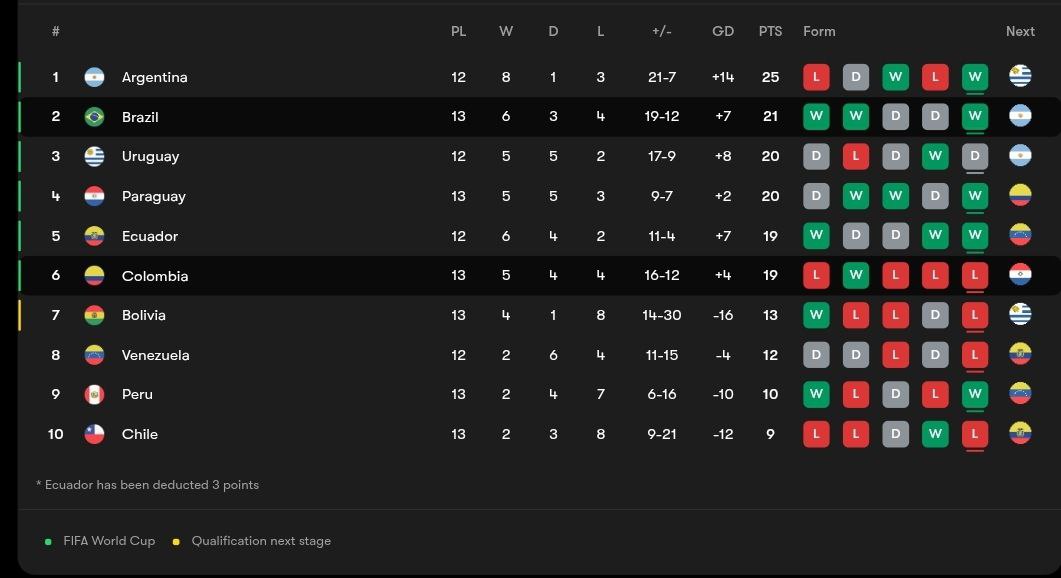Open Argentina's next opponent Uruguay flag
The image size is (1061, 578).
[x=1020, y=76]
